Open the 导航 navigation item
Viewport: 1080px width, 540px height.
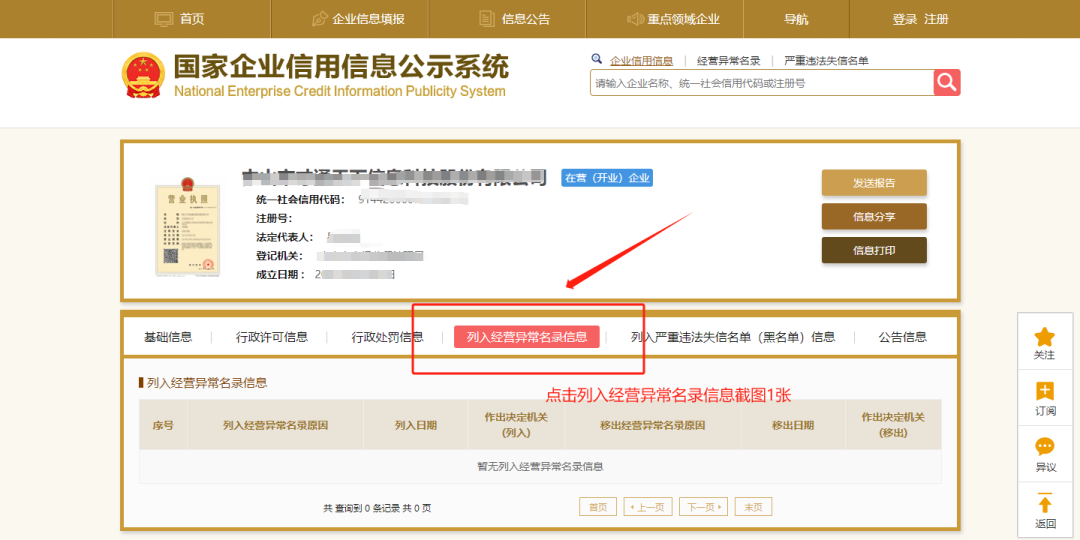coord(796,19)
